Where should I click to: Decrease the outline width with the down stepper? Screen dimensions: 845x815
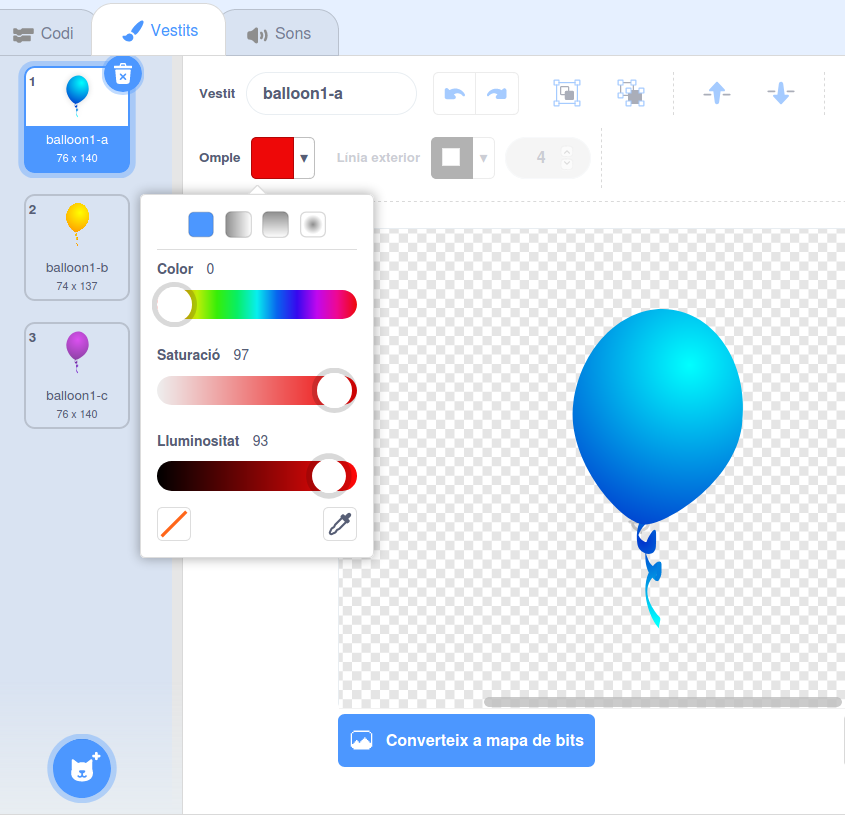click(566, 163)
